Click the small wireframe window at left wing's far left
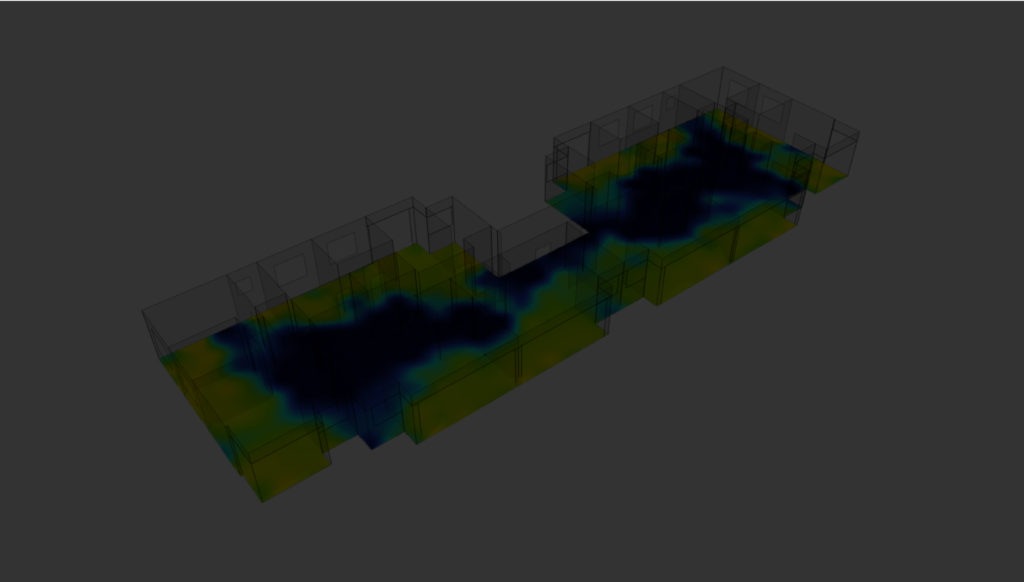 245,285
